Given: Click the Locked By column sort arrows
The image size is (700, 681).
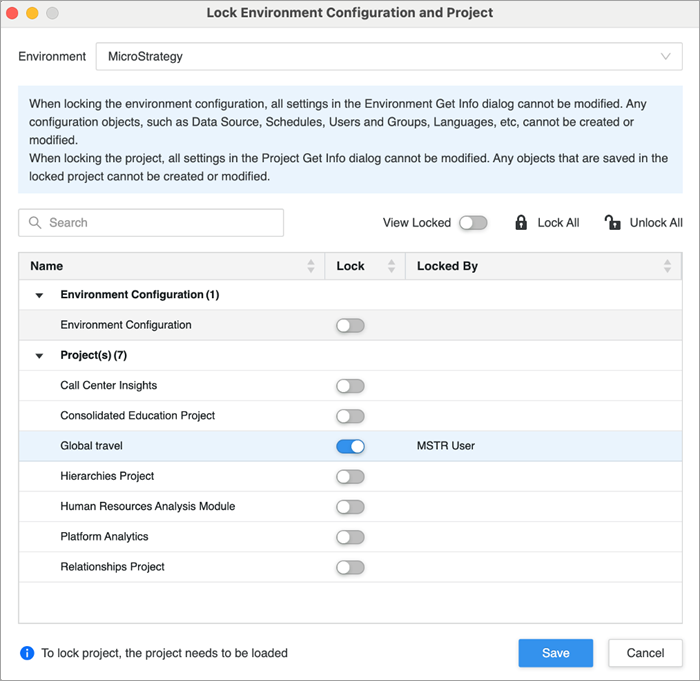Looking at the screenshot, I should (668, 266).
